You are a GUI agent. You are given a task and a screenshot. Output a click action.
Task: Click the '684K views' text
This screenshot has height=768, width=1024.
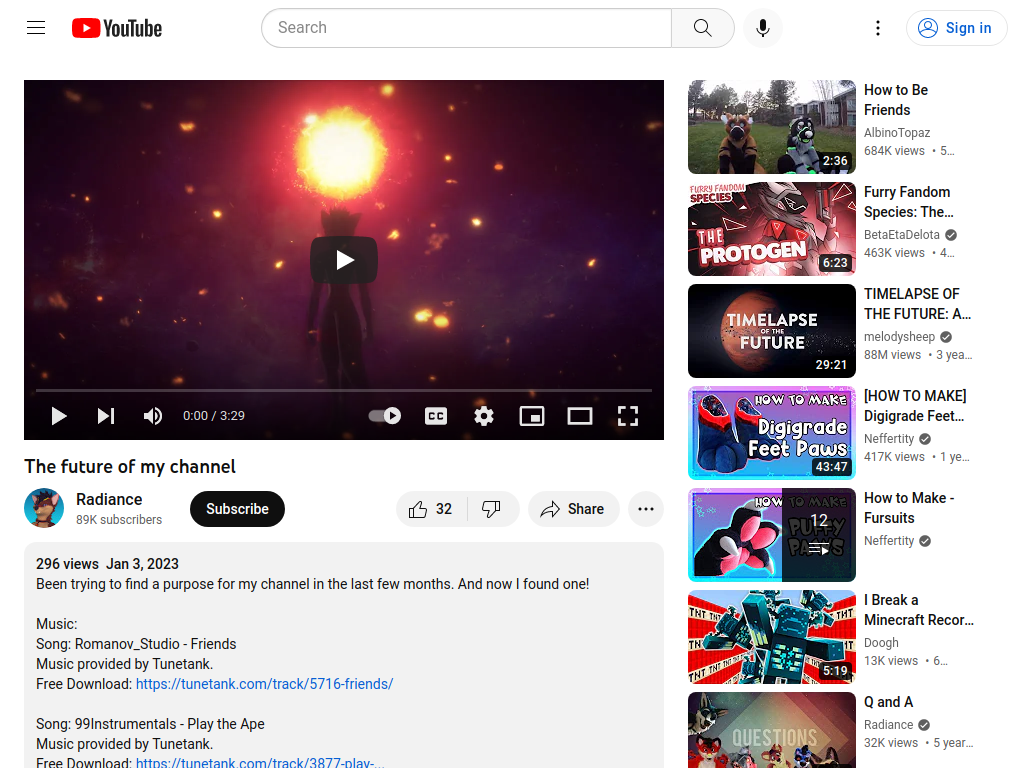click(x=894, y=151)
